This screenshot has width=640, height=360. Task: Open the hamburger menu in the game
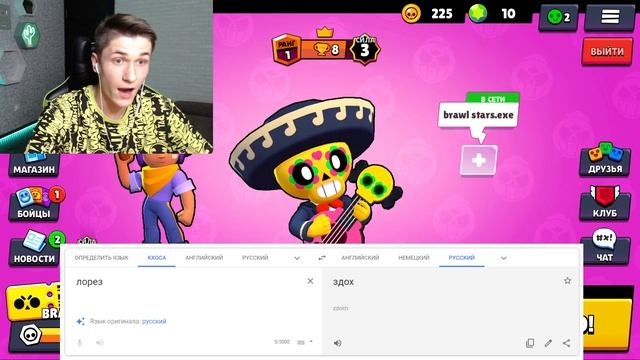click(609, 17)
